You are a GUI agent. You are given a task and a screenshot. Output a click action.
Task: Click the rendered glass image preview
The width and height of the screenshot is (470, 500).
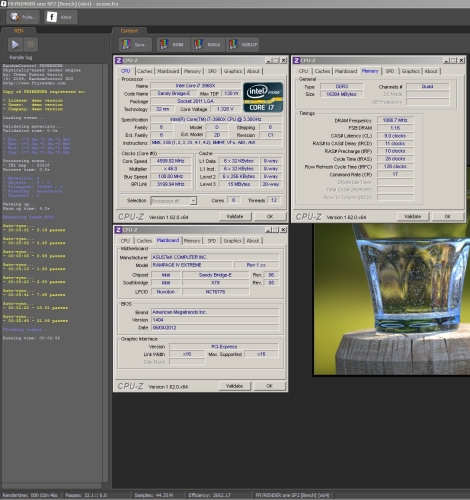(x=392, y=299)
